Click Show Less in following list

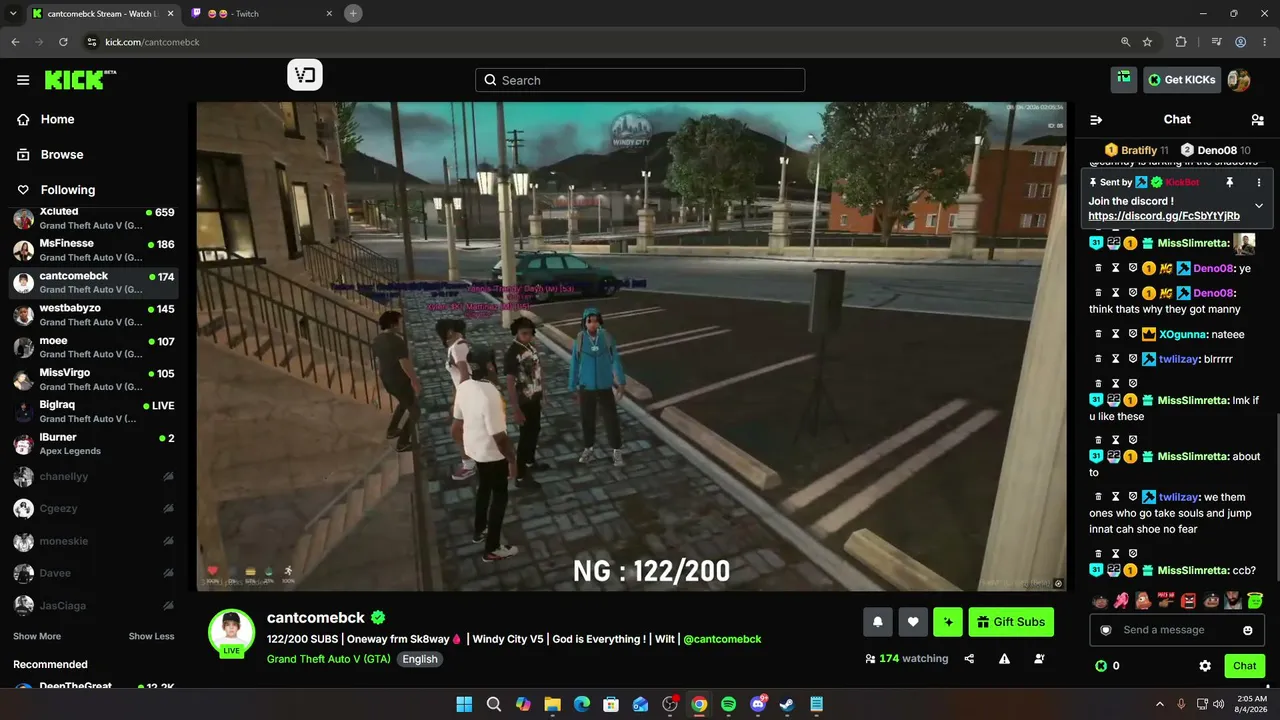[151, 636]
